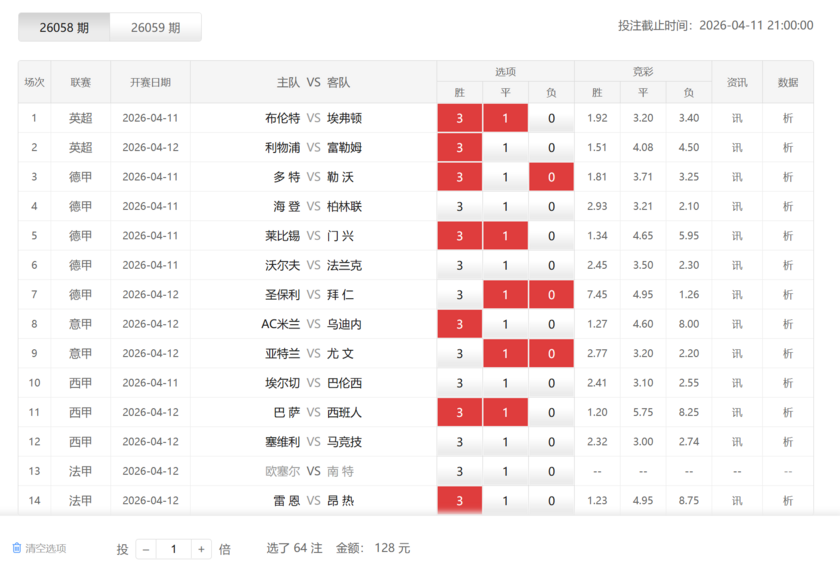Deselect loss (0) for 多特 vs 勒沃
This screenshot has width=840, height=565.
[551, 177]
